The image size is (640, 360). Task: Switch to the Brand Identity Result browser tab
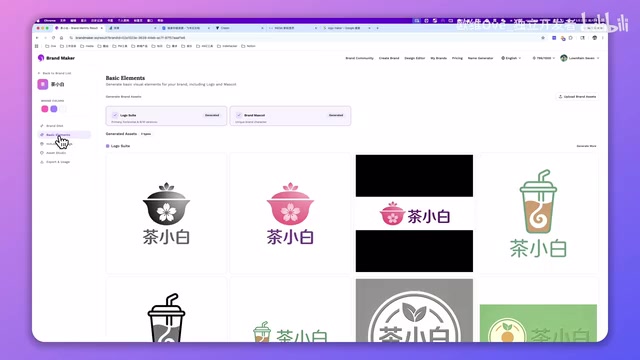click(79, 28)
